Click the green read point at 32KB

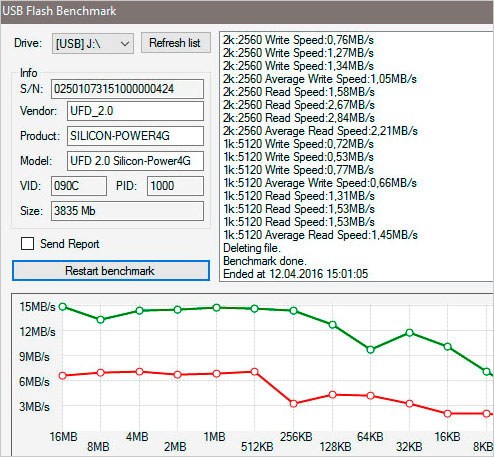pos(410,333)
